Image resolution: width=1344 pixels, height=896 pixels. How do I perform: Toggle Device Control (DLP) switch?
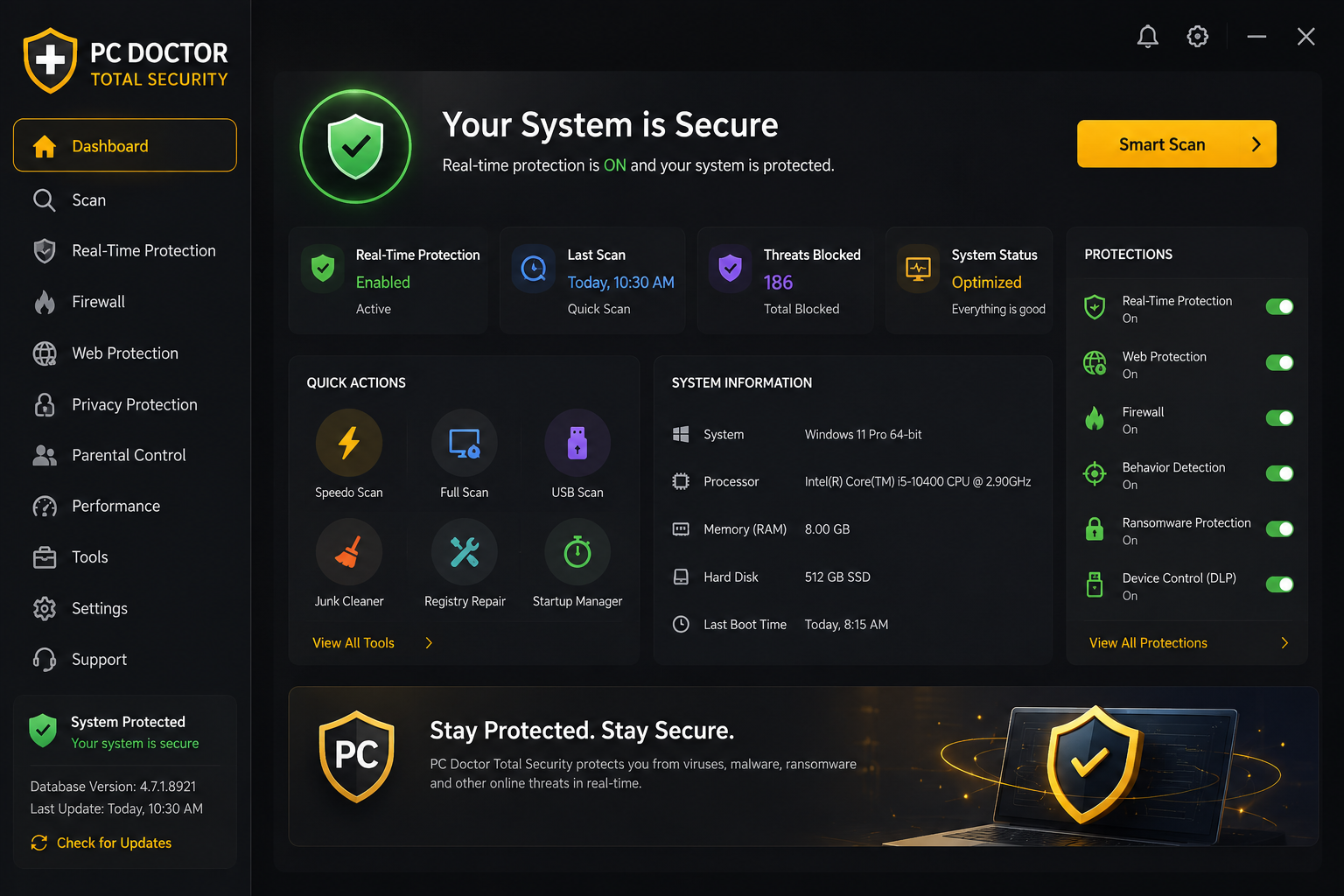1279,584
